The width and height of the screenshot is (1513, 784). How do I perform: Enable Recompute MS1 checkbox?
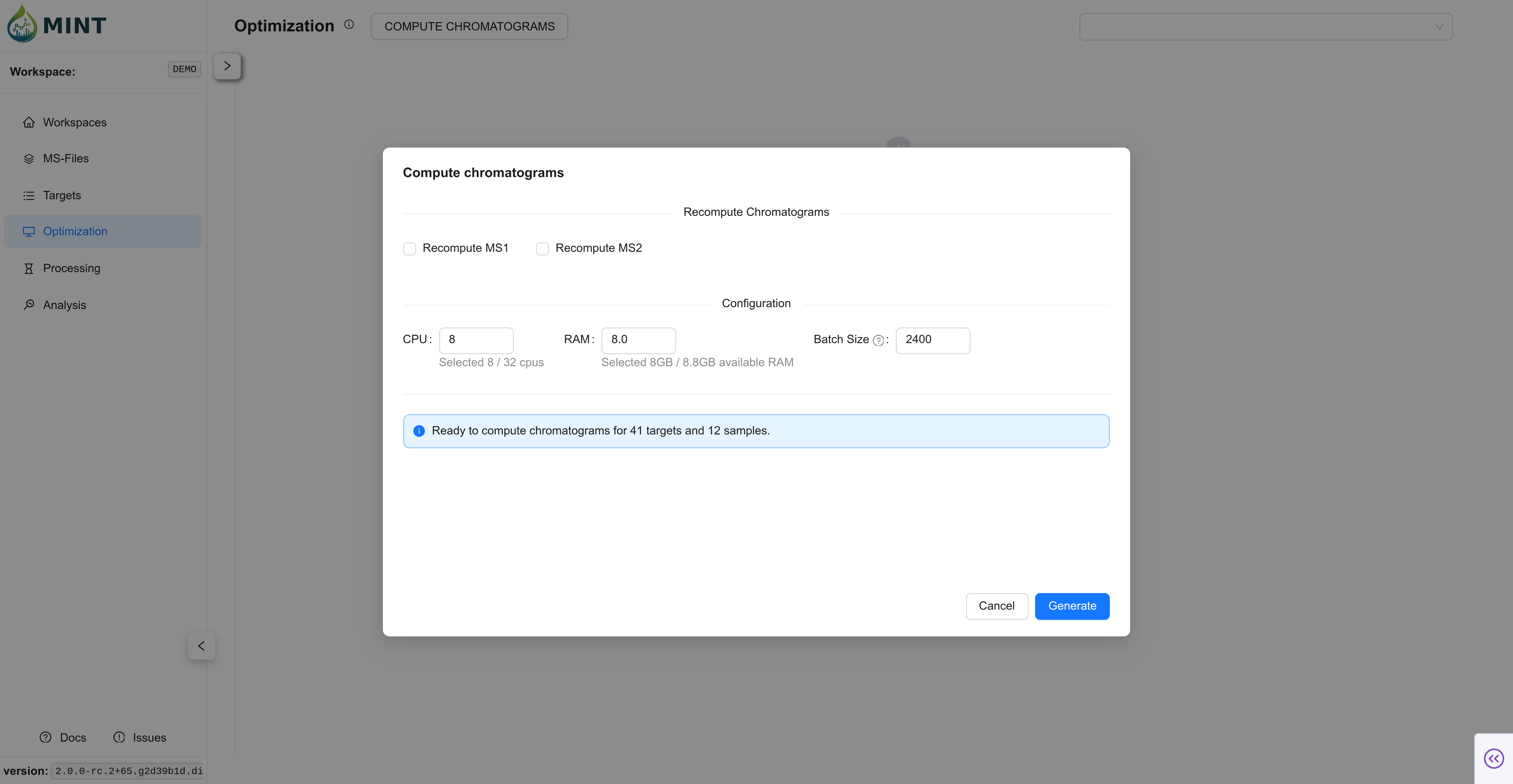click(x=409, y=249)
